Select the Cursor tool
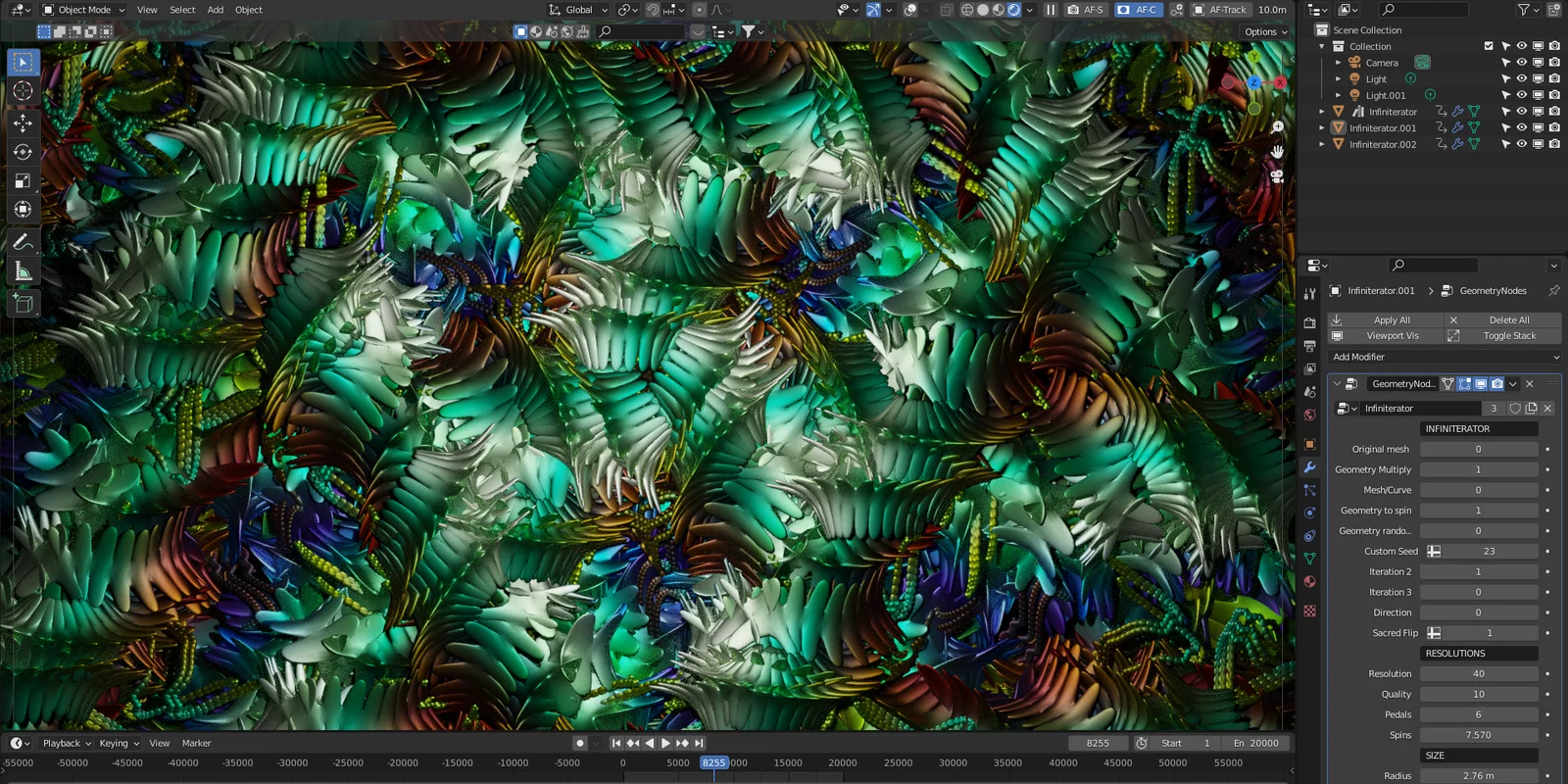The height and width of the screenshot is (784, 1568). [24, 91]
